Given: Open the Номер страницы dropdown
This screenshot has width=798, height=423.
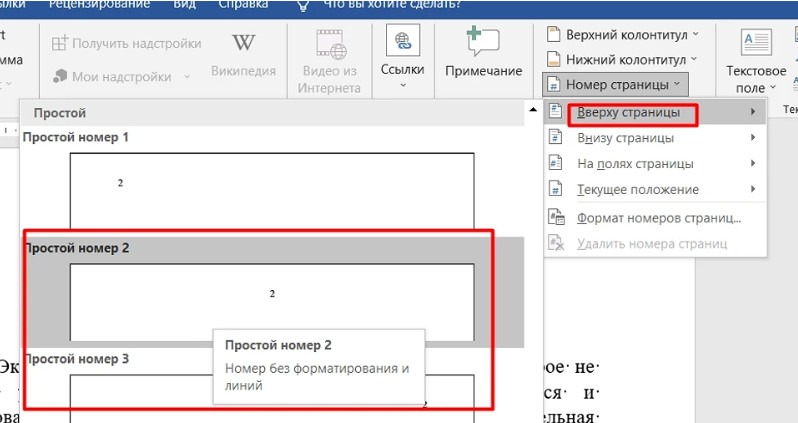Looking at the screenshot, I should pyautogui.click(x=615, y=84).
